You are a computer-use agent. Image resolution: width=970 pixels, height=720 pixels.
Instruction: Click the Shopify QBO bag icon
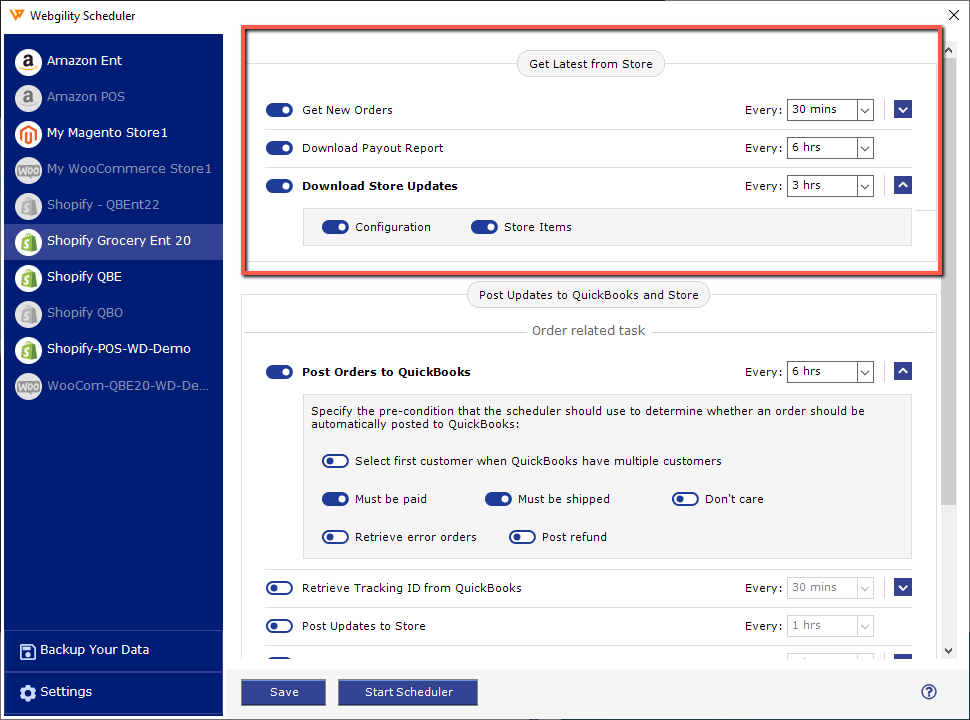pyautogui.click(x=28, y=313)
